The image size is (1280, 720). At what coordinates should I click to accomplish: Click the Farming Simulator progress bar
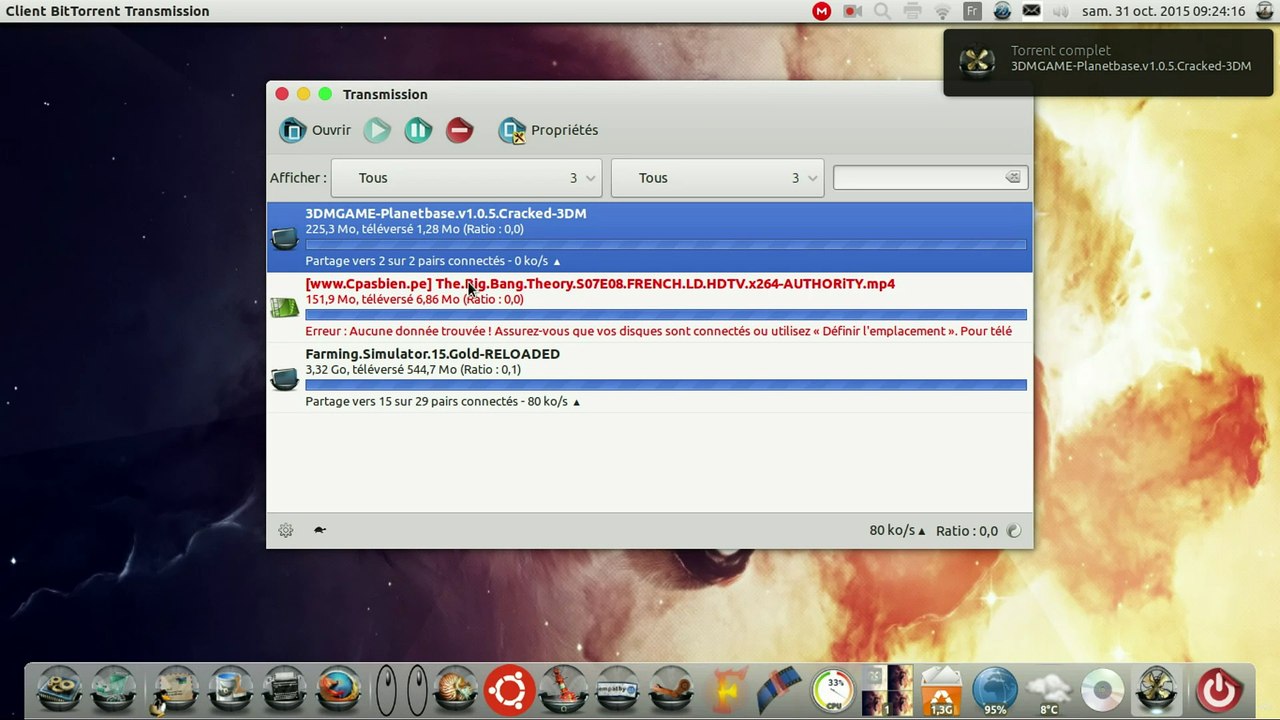pyautogui.click(x=666, y=385)
